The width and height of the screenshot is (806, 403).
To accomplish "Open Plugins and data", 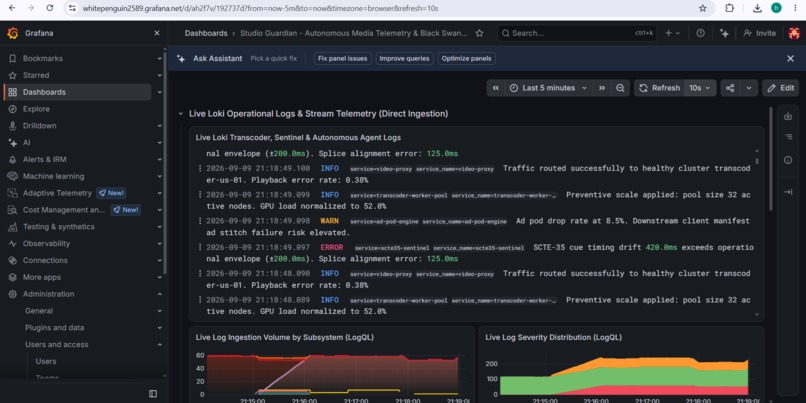I will coord(54,327).
